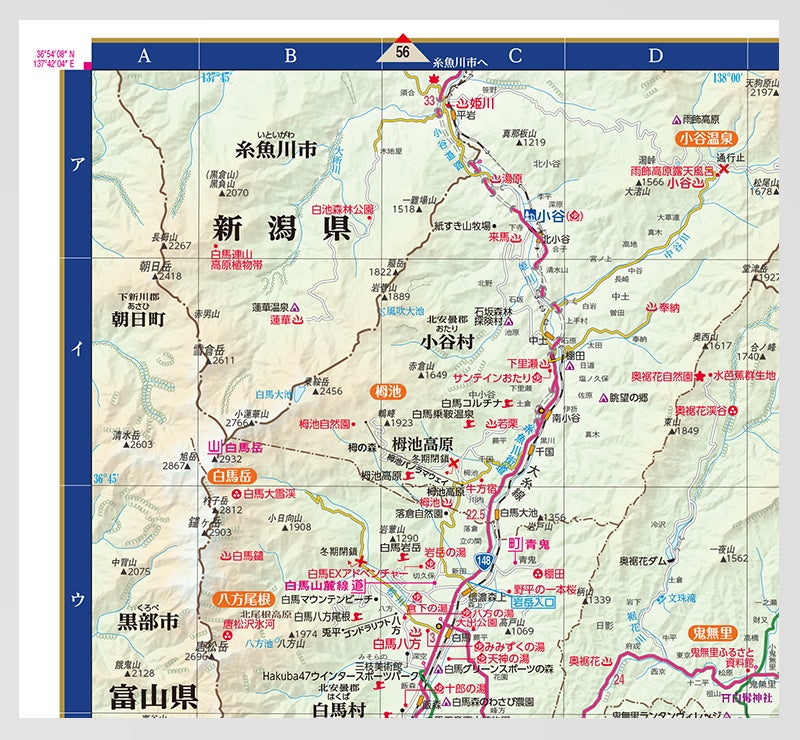Select the orange 小谷温泉 area badge
The width and height of the screenshot is (800, 740).
coord(706,138)
